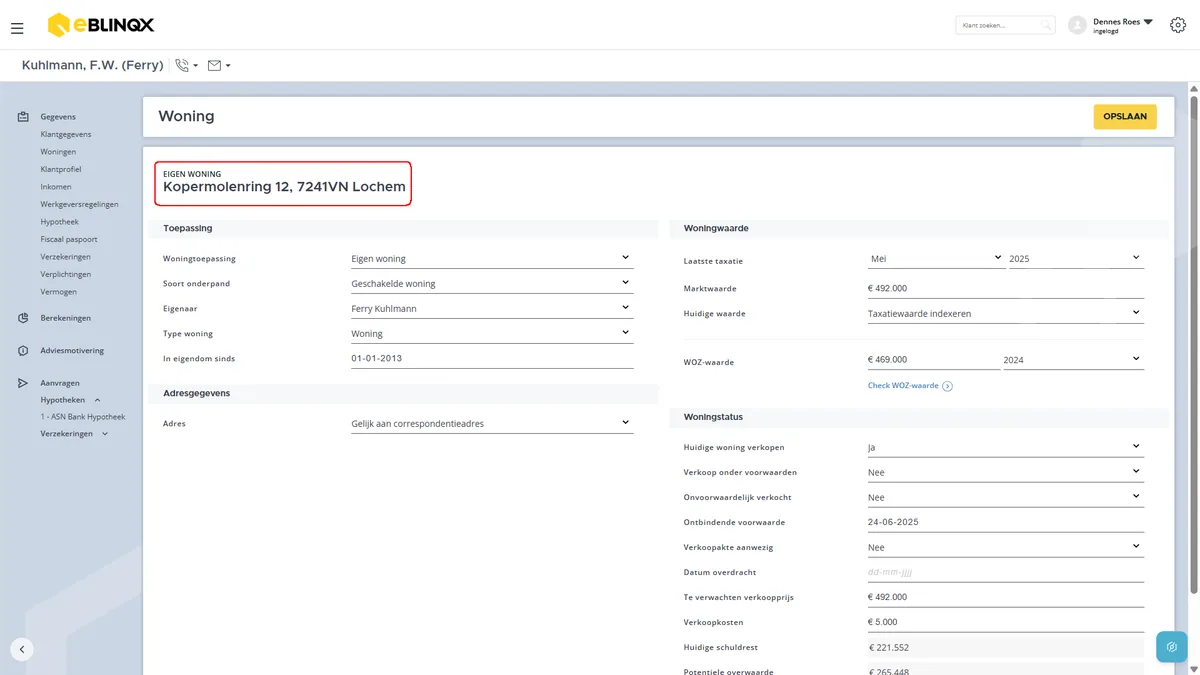This screenshot has width=1200, height=675.
Task: Open the WOZ-waarde year dropdown showing 2024
Action: pyautogui.click(x=1073, y=360)
